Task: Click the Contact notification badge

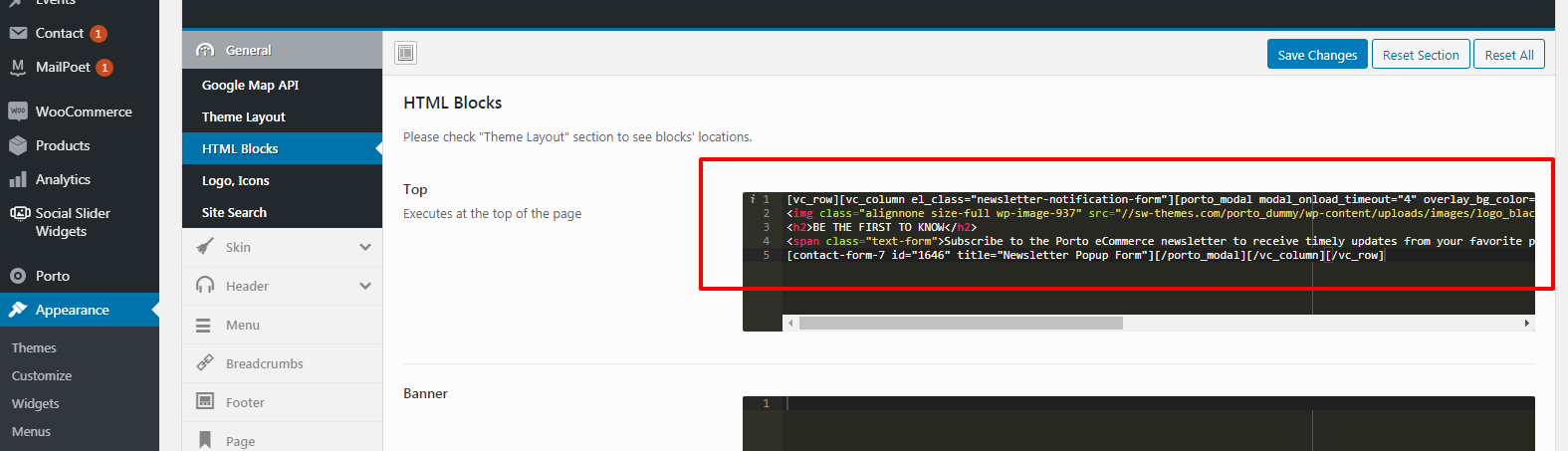Action: click(x=99, y=34)
